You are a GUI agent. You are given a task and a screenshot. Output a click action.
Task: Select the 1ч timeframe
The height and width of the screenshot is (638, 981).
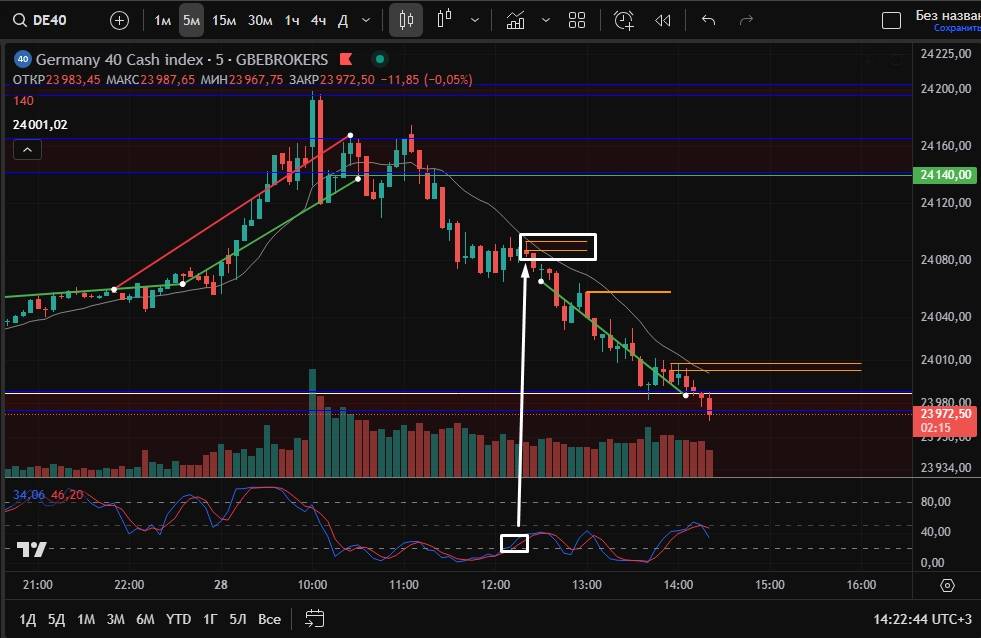click(292, 20)
